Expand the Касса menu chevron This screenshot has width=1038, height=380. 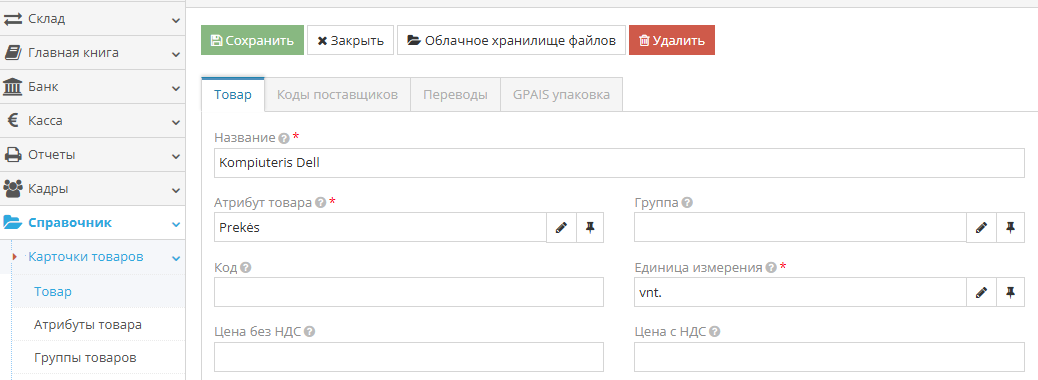click(x=175, y=122)
